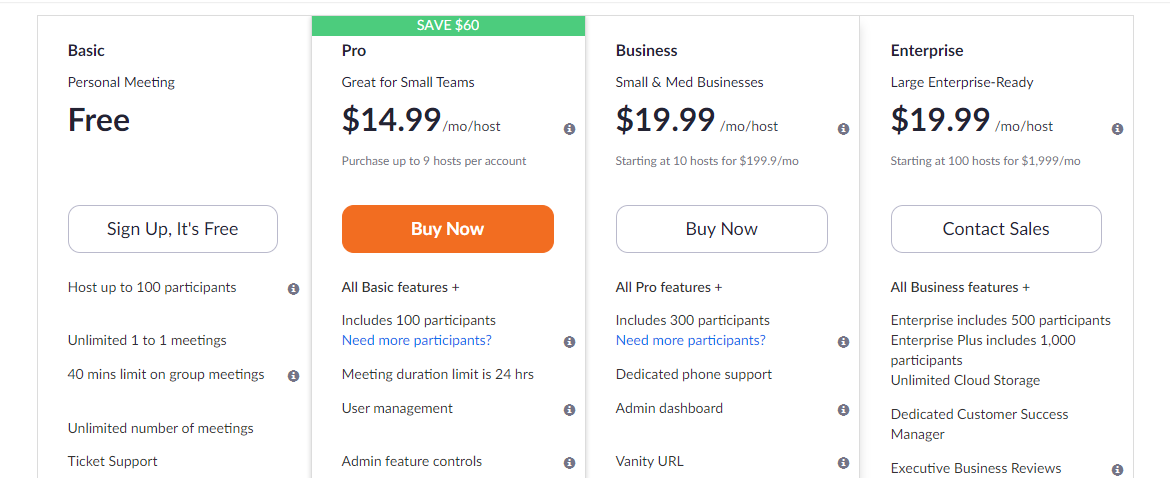1170x478 pixels.
Task: Click the green SAVE $60 banner
Action: coord(448,25)
